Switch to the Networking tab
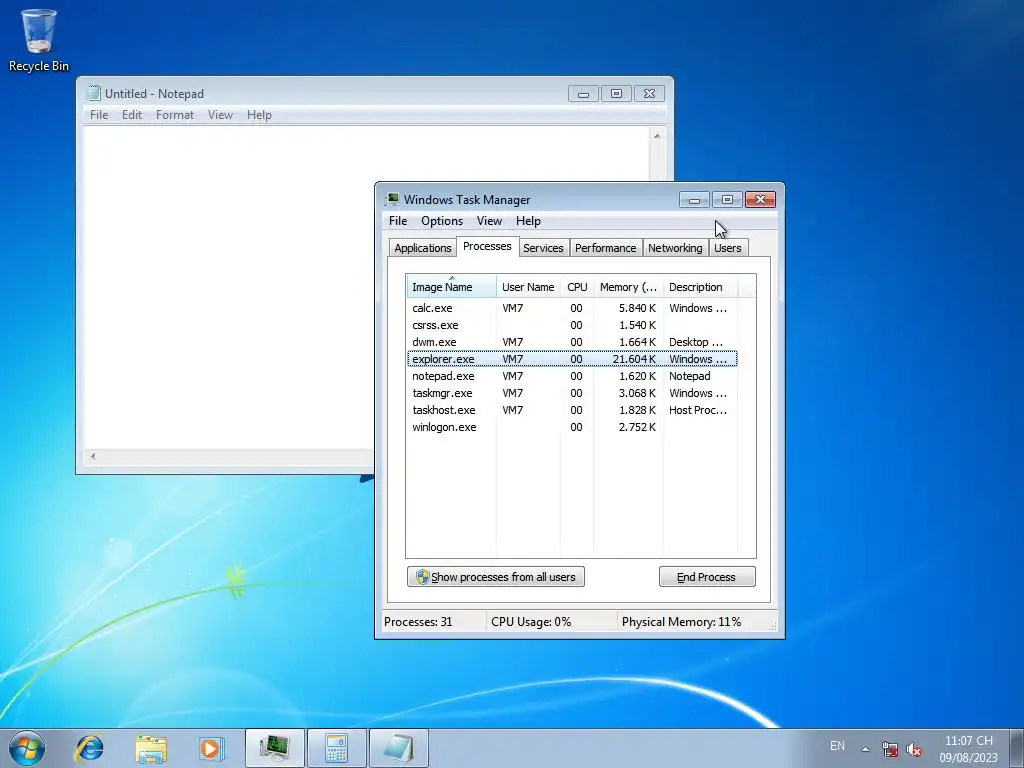Image resolution: width=1024 pixels, height=768 pixels. [x=675, y=248]
